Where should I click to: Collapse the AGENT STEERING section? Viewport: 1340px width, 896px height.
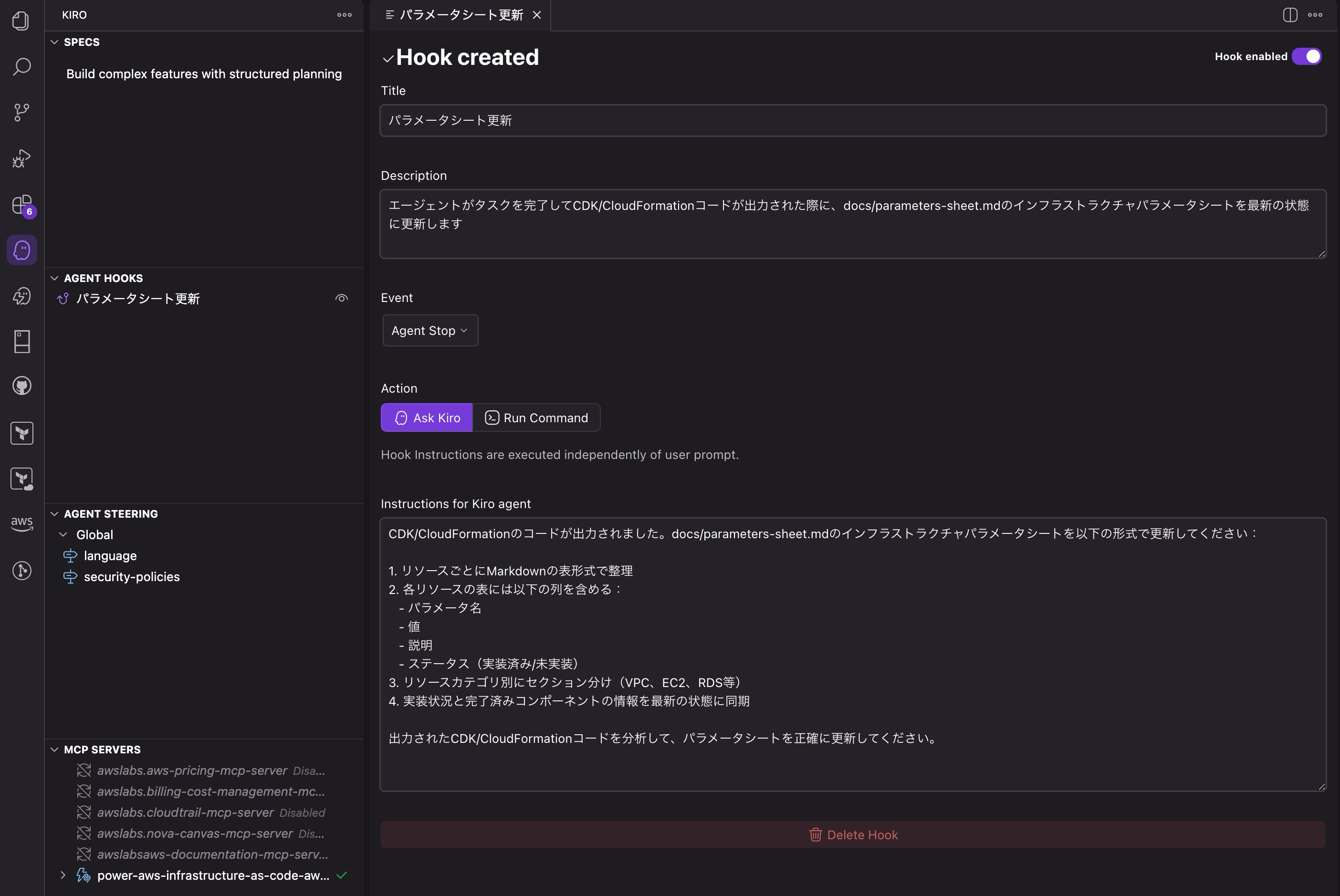click(x=55, y=513)
